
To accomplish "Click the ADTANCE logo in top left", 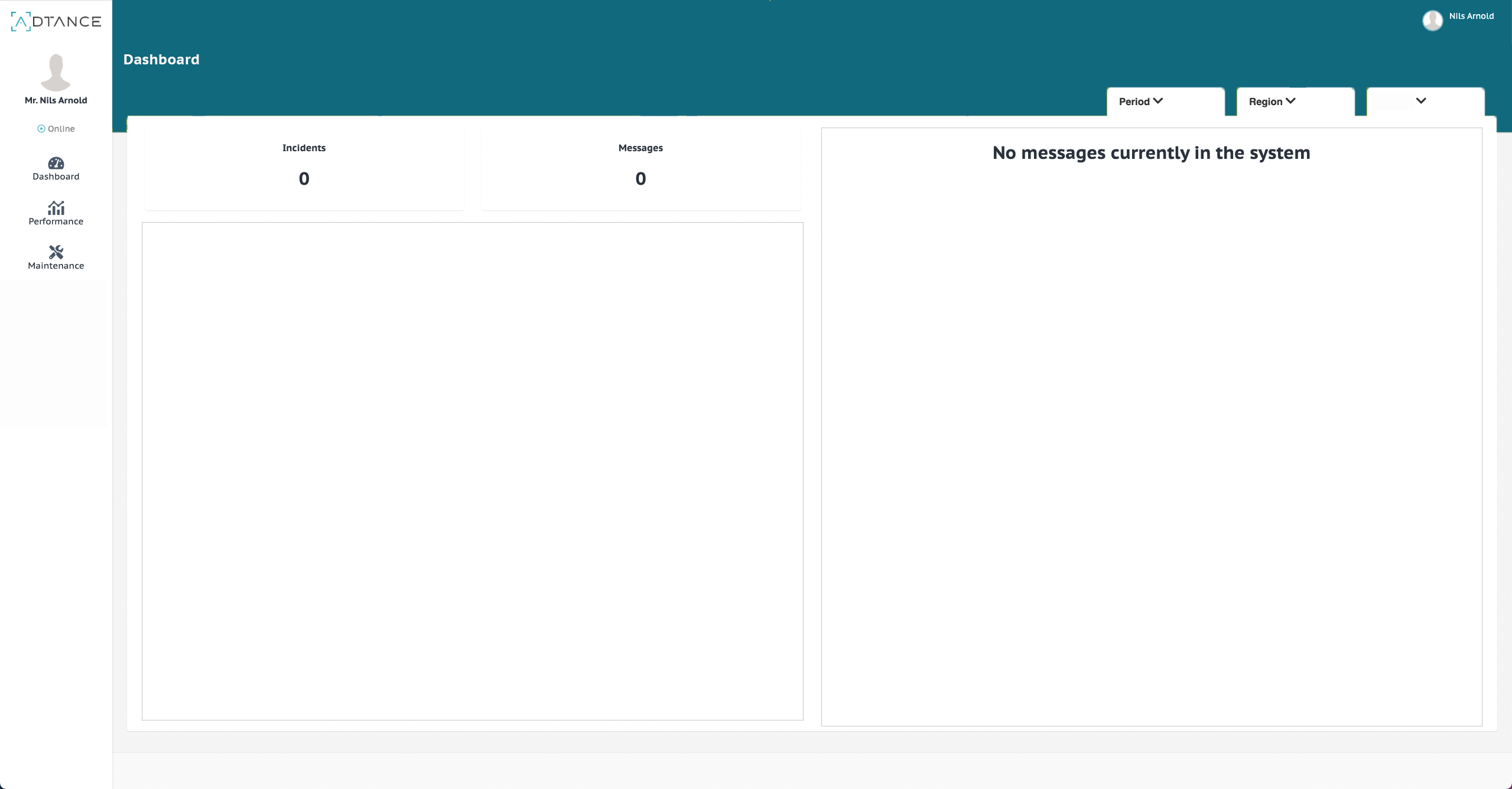I will pos(55,21).
